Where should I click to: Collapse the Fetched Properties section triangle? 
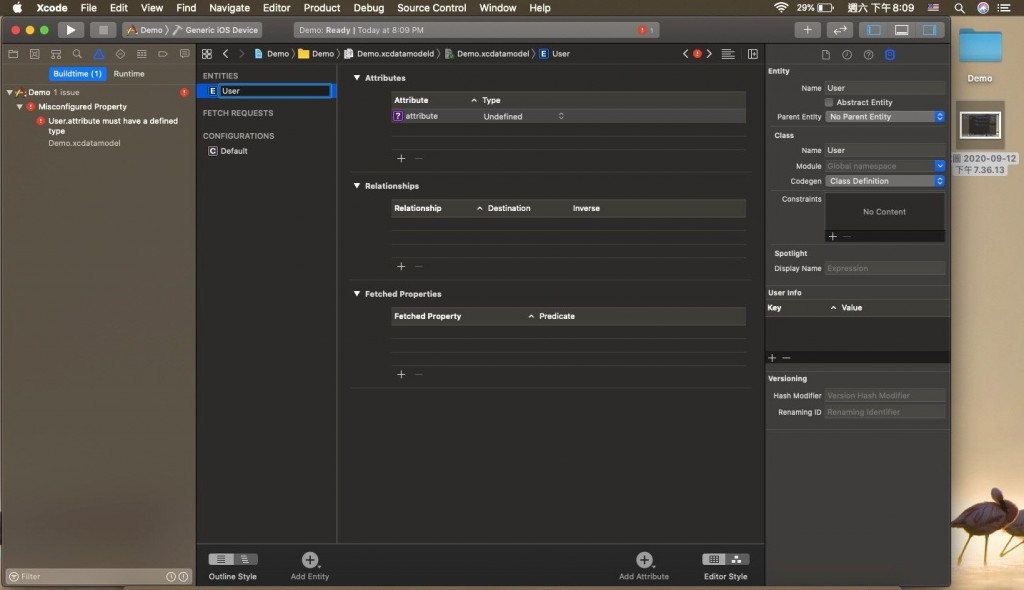[x=357, y=294]
